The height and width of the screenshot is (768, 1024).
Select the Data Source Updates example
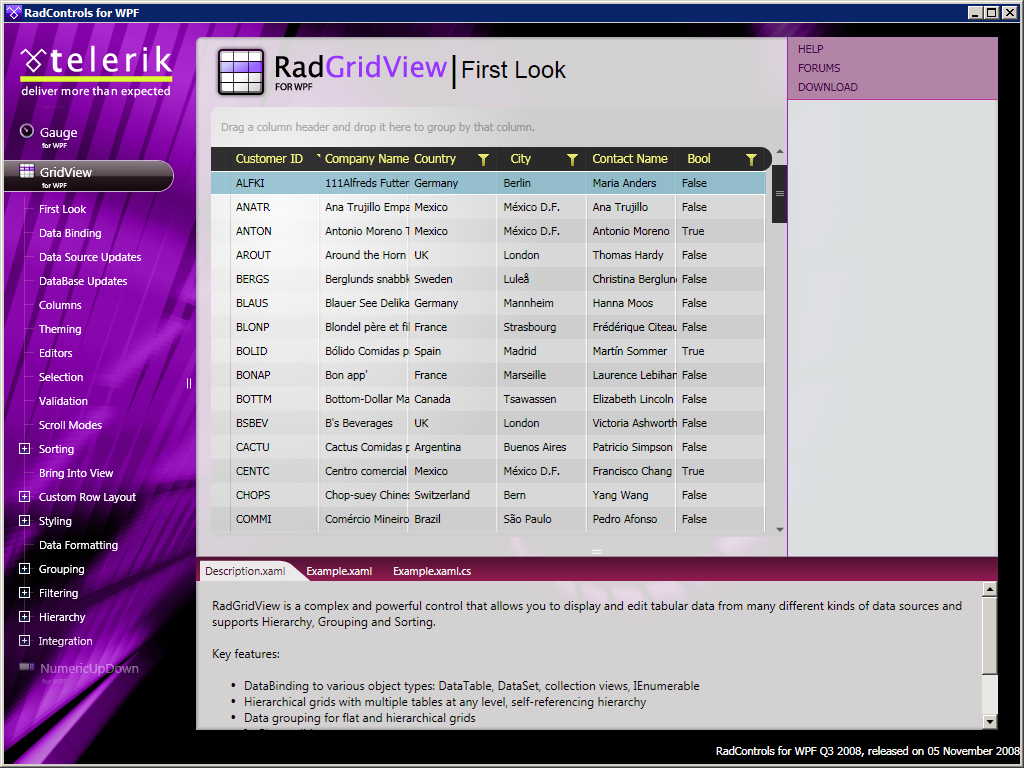pos(90,257)
